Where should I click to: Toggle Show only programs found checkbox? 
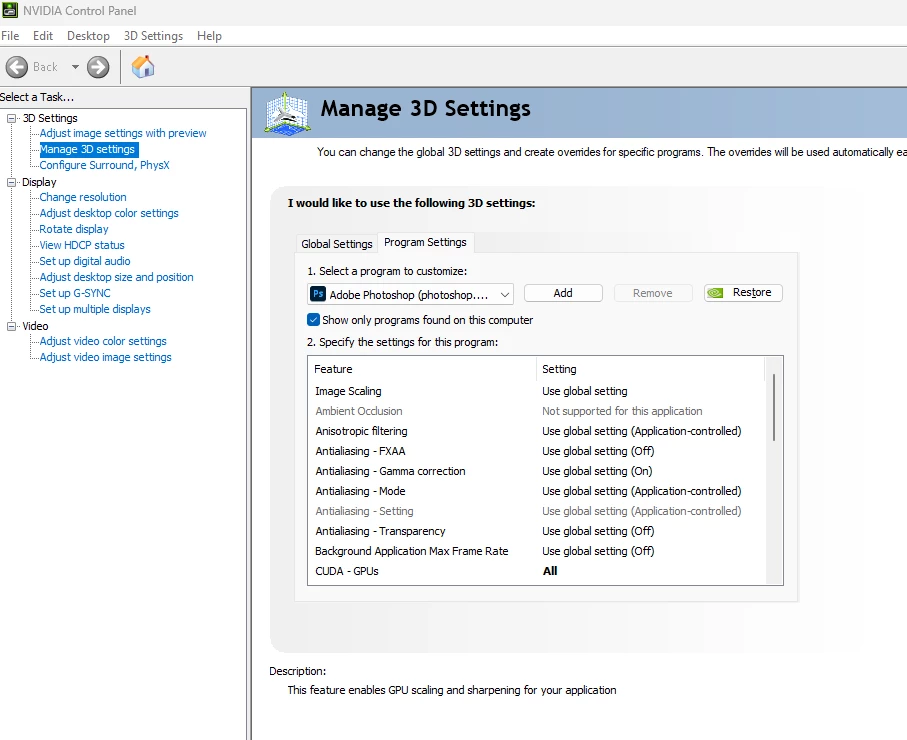(314, 319)
